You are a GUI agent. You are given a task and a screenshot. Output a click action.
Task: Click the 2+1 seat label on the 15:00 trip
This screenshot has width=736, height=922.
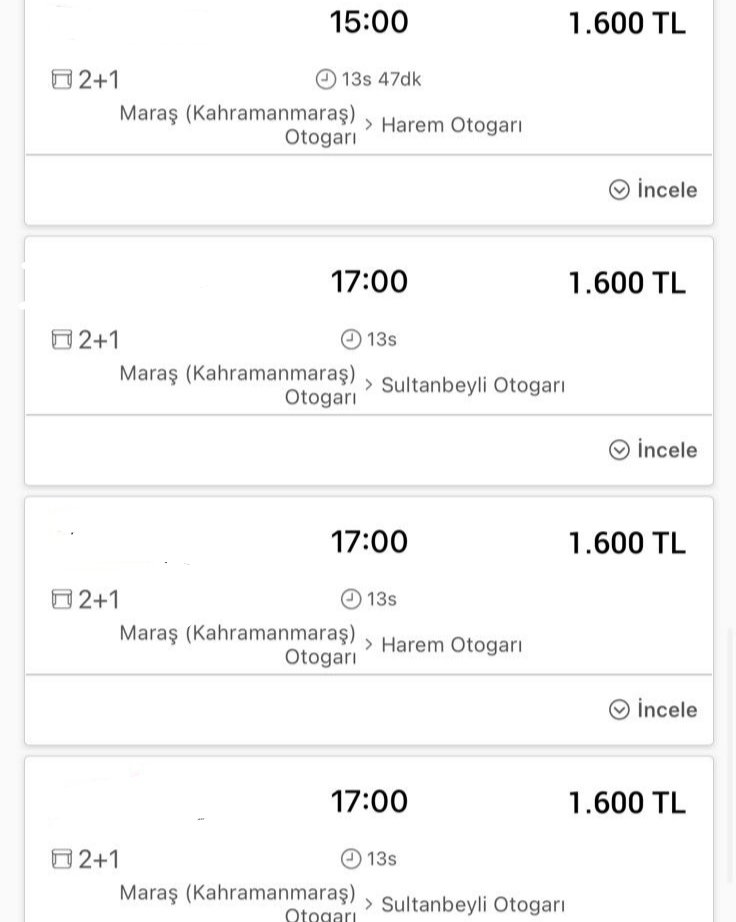pos(98,79)
